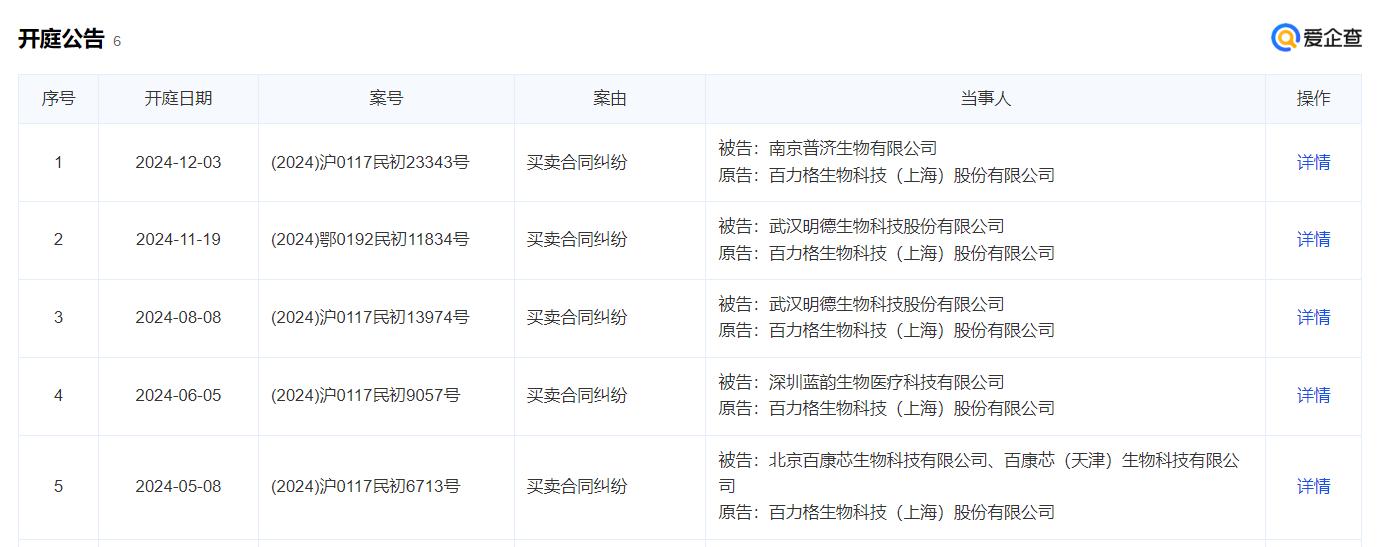The height and width of the screenshot is (547, 1378).
Task: Click defendant 深圳蓝韵生物医疗科技有限公司
Action: 887,382
